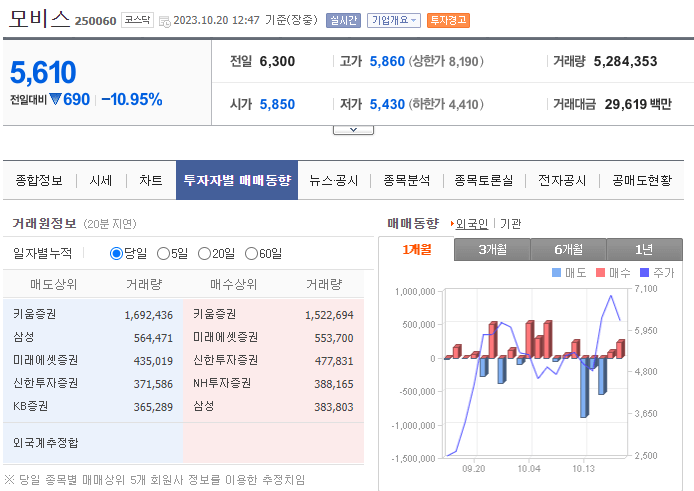Open the 종합정보 tab
Screen dimensions: 694x491
(39, 181)
